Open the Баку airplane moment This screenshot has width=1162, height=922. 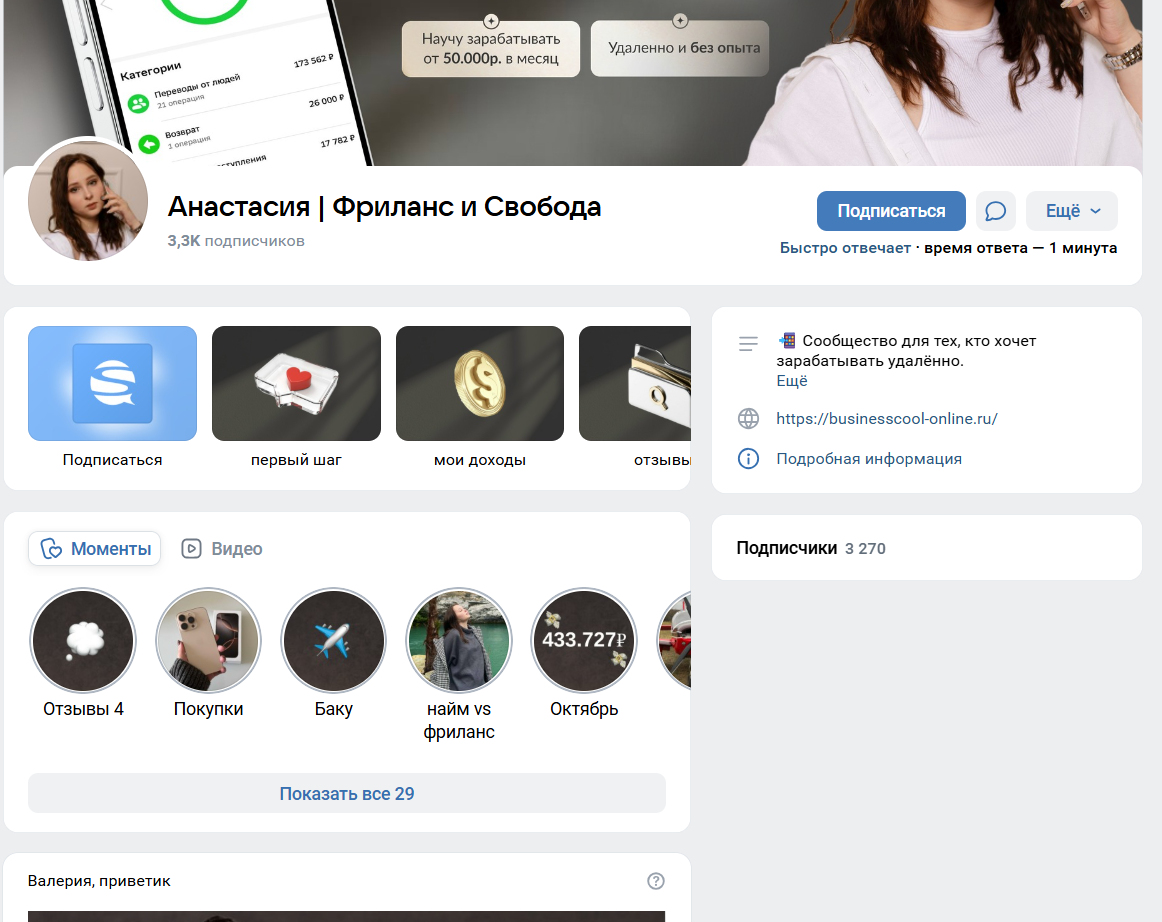pyautogui.click(x=333, y=641)
